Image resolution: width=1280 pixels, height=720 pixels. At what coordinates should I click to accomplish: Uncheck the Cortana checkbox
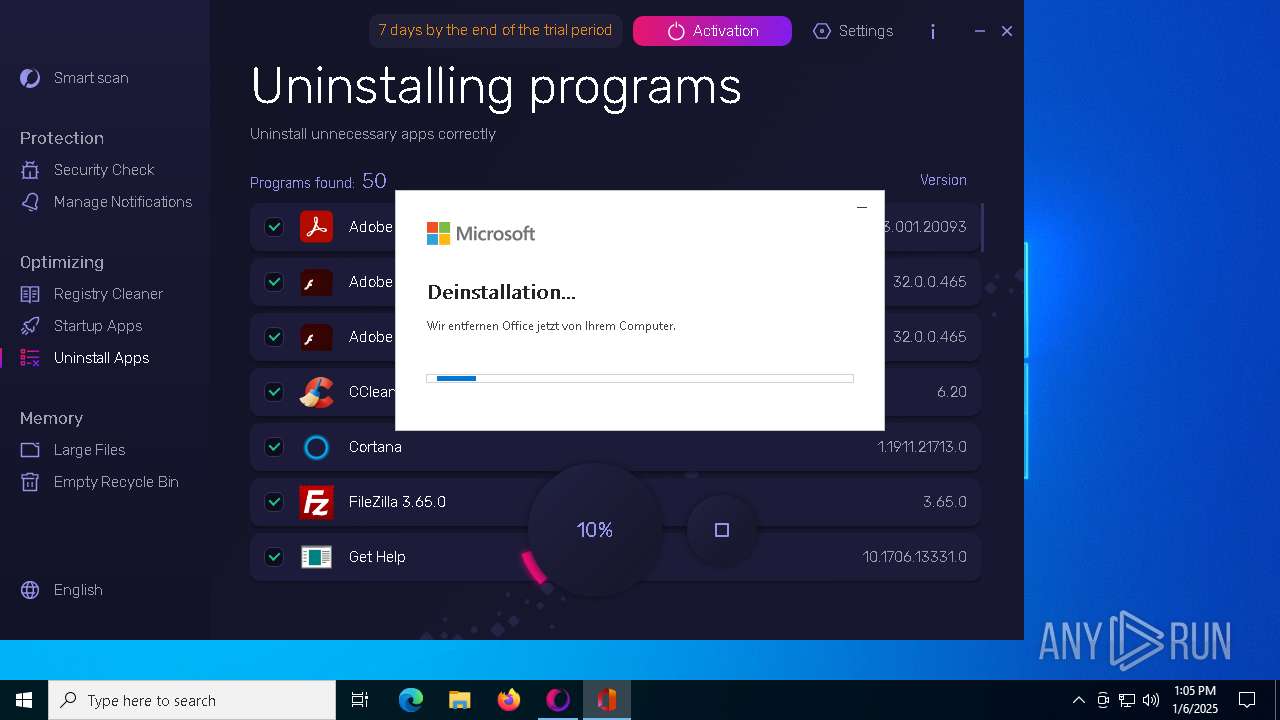(274, 447)
